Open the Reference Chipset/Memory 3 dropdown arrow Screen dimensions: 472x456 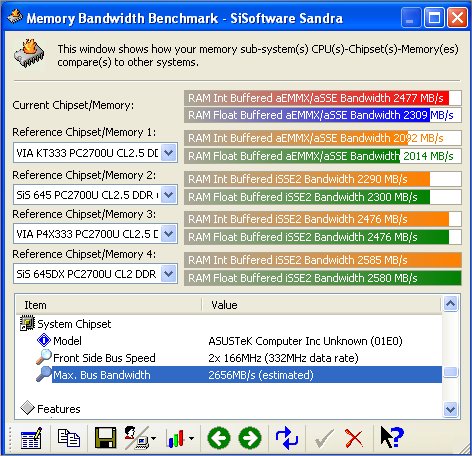(x=169, y=234)
